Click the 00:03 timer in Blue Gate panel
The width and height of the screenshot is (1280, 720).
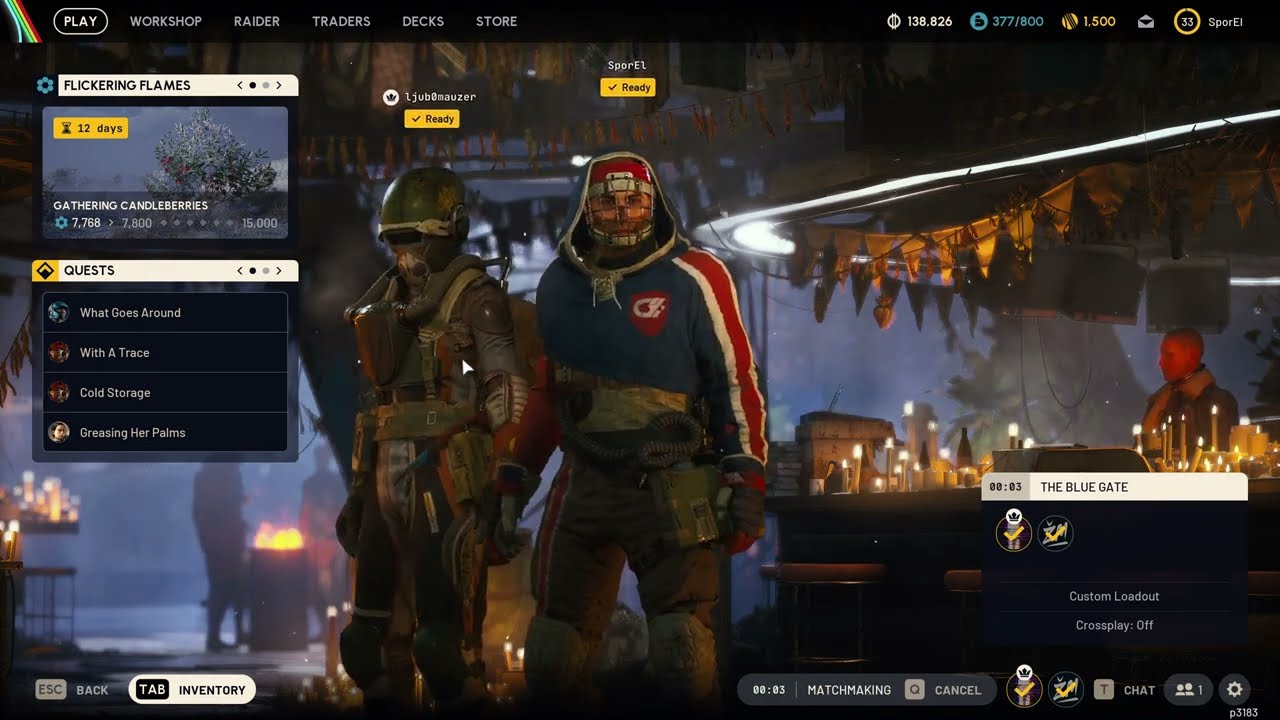pyautogui.click(x=1005, y=487)
